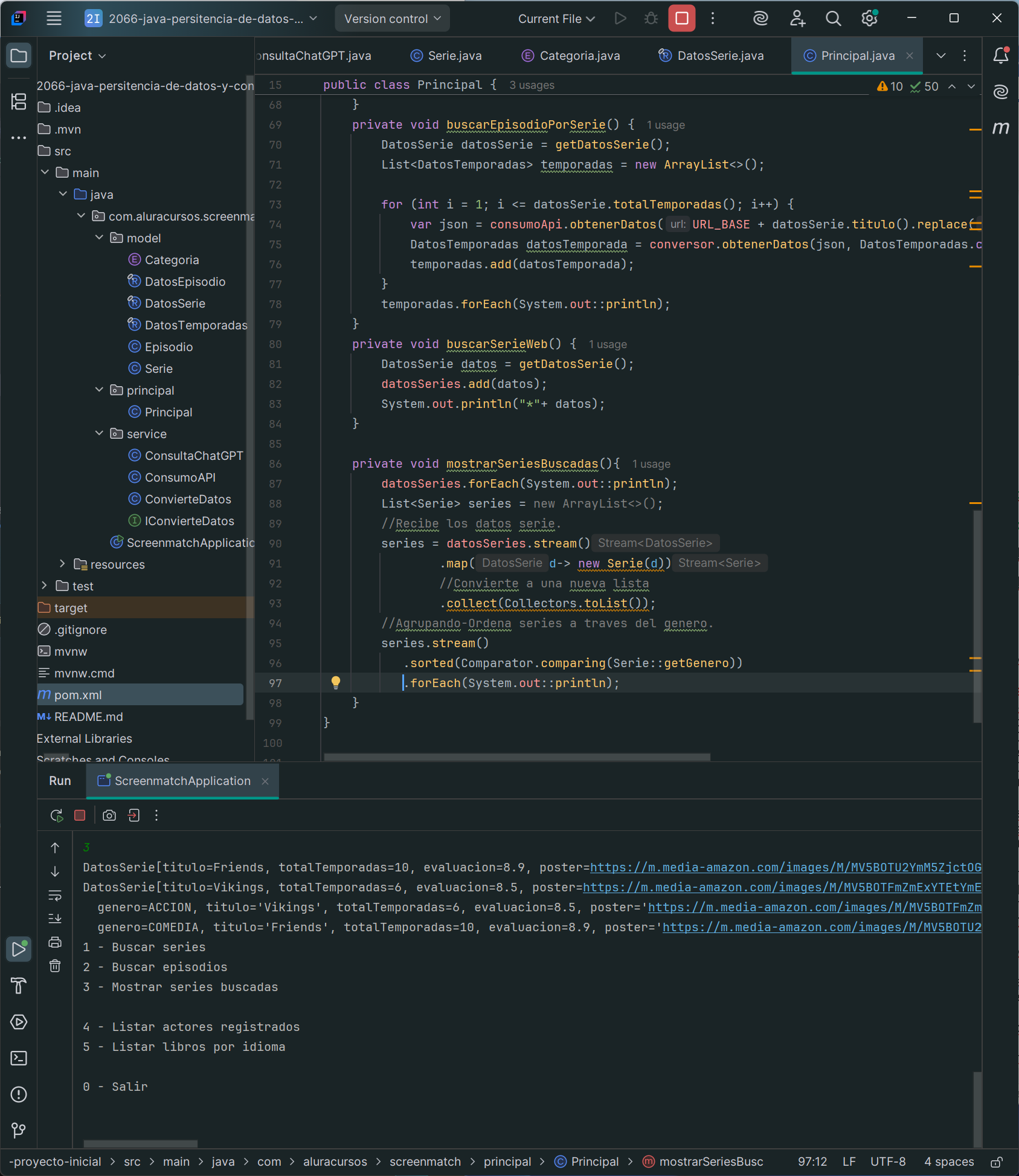Toggle the Project tool window folder icon
This screenshot has width=1019, height=1176.
point(19,56)
